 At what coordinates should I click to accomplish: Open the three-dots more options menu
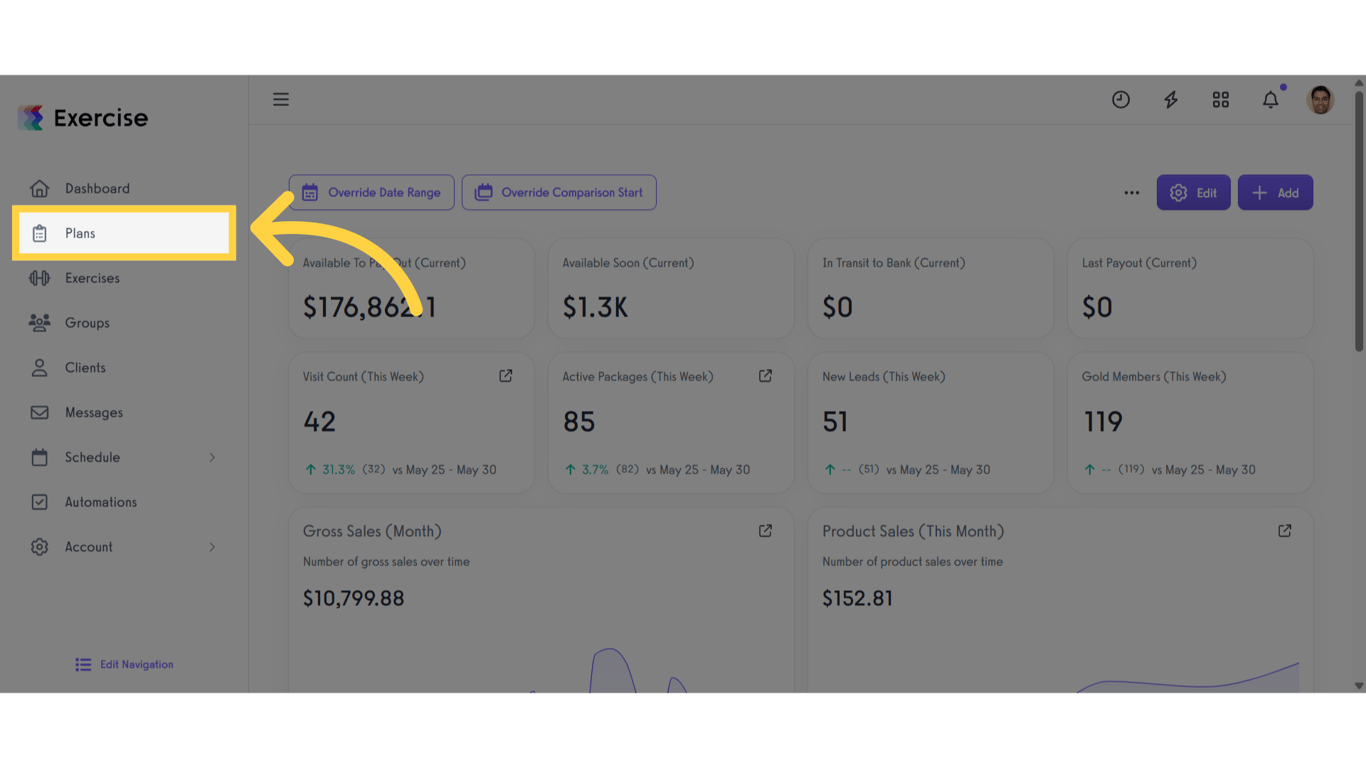1131,193
